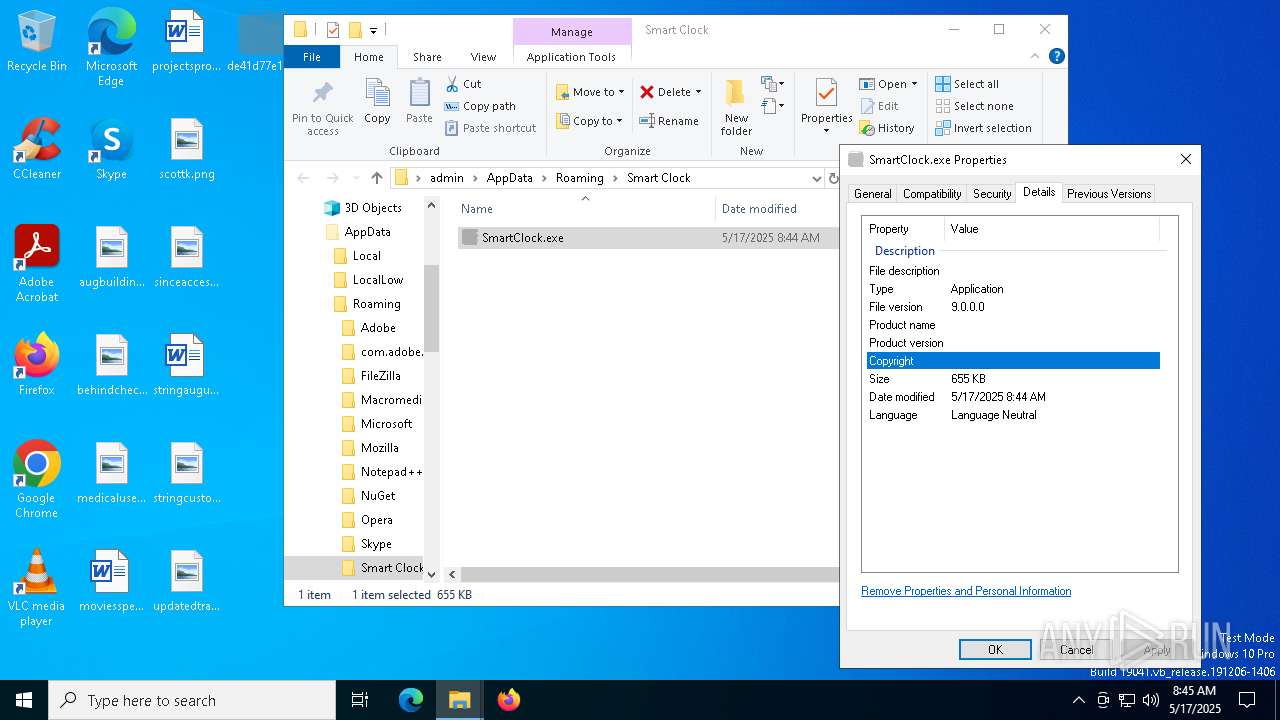Click the Up one level arrow

(376, 178)
